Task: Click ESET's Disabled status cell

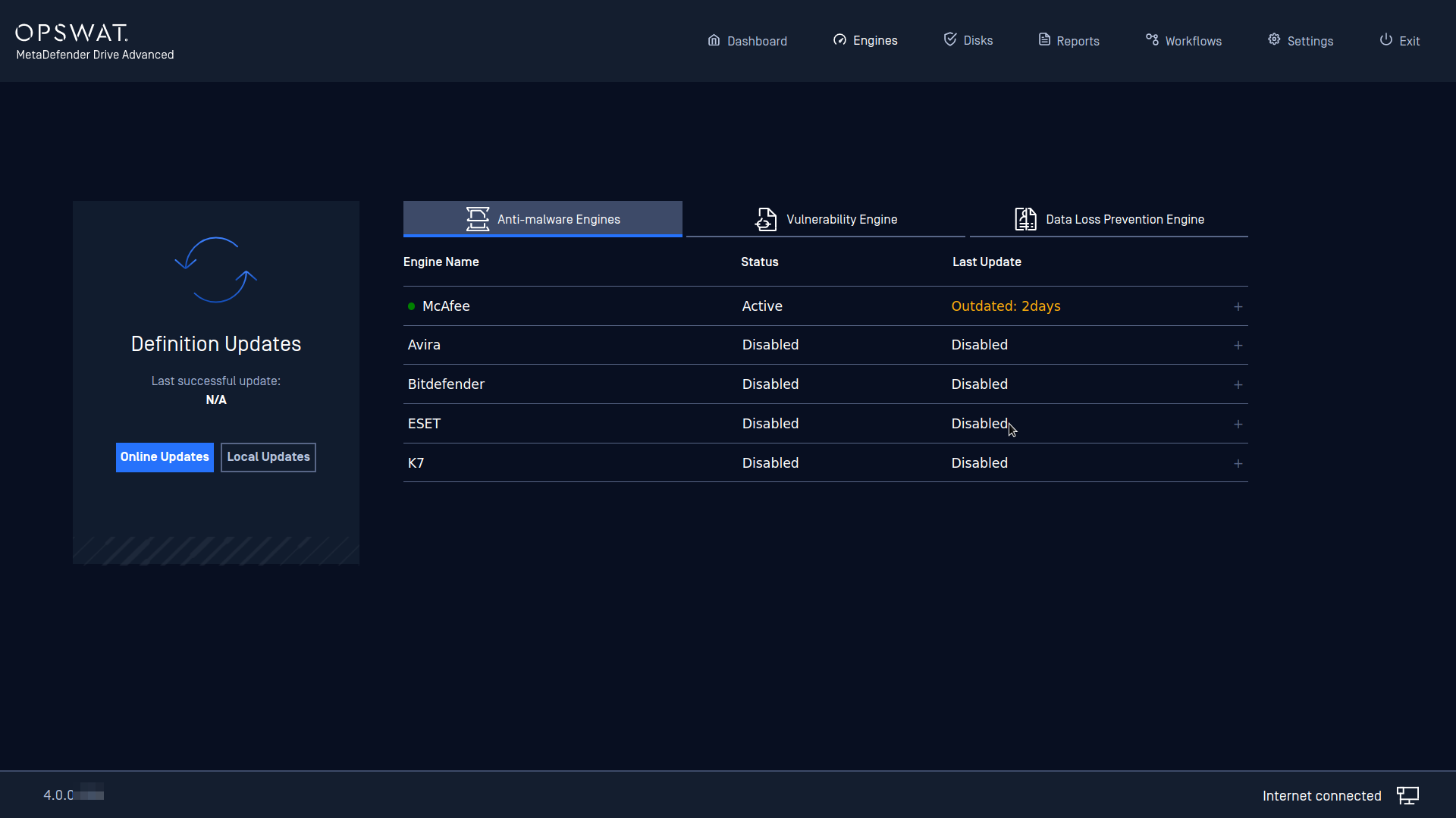Action: coord(770,424)
